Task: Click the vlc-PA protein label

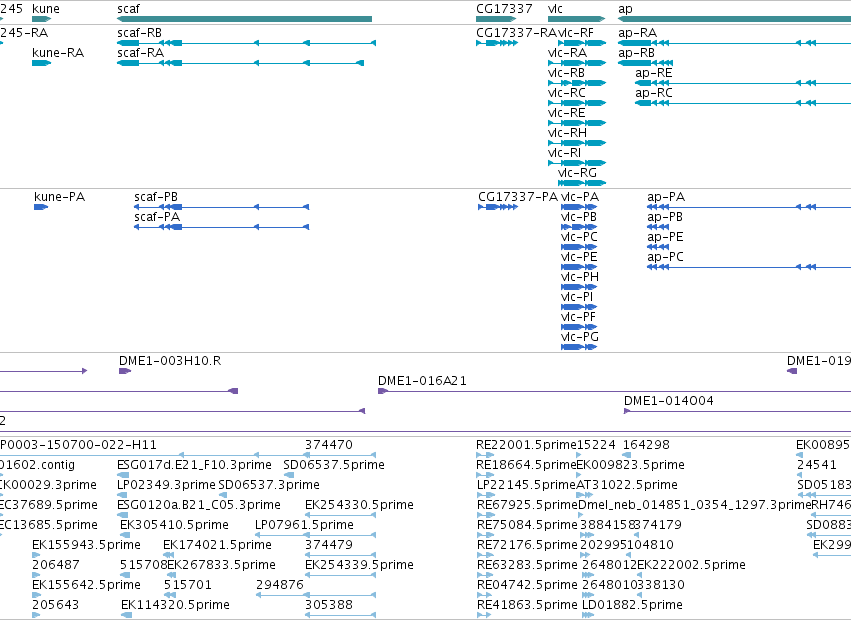Action: (x=580, y=197)
